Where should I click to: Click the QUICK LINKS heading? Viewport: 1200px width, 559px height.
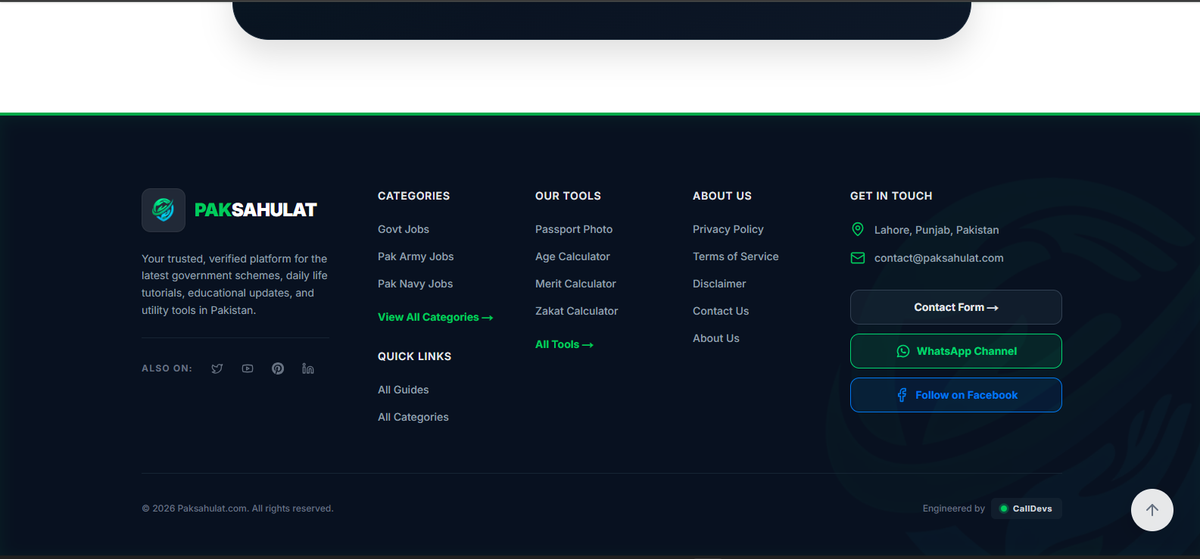(x=414, y=356)
